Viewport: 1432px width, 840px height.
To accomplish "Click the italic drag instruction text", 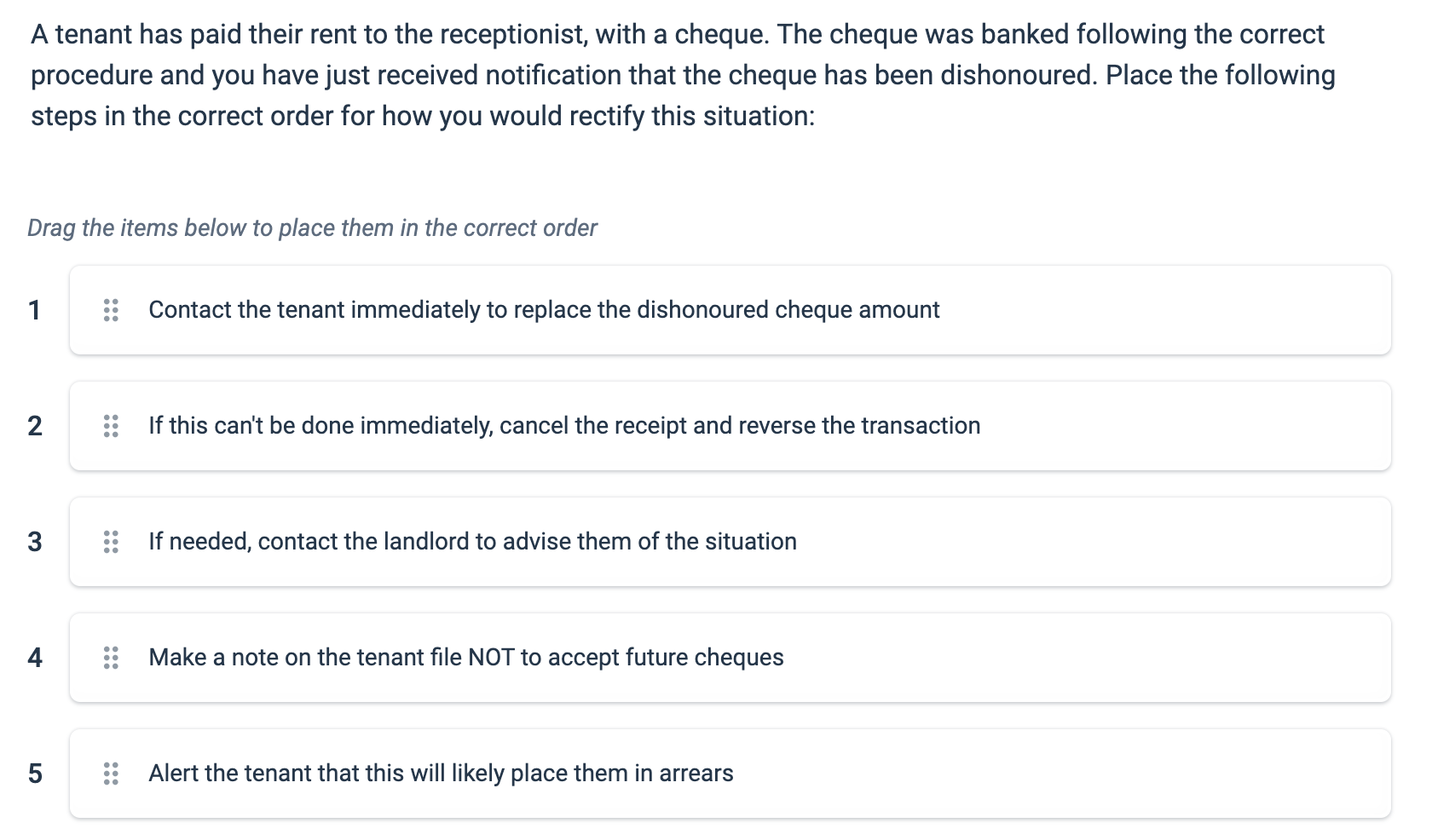I will click(313, 227).
